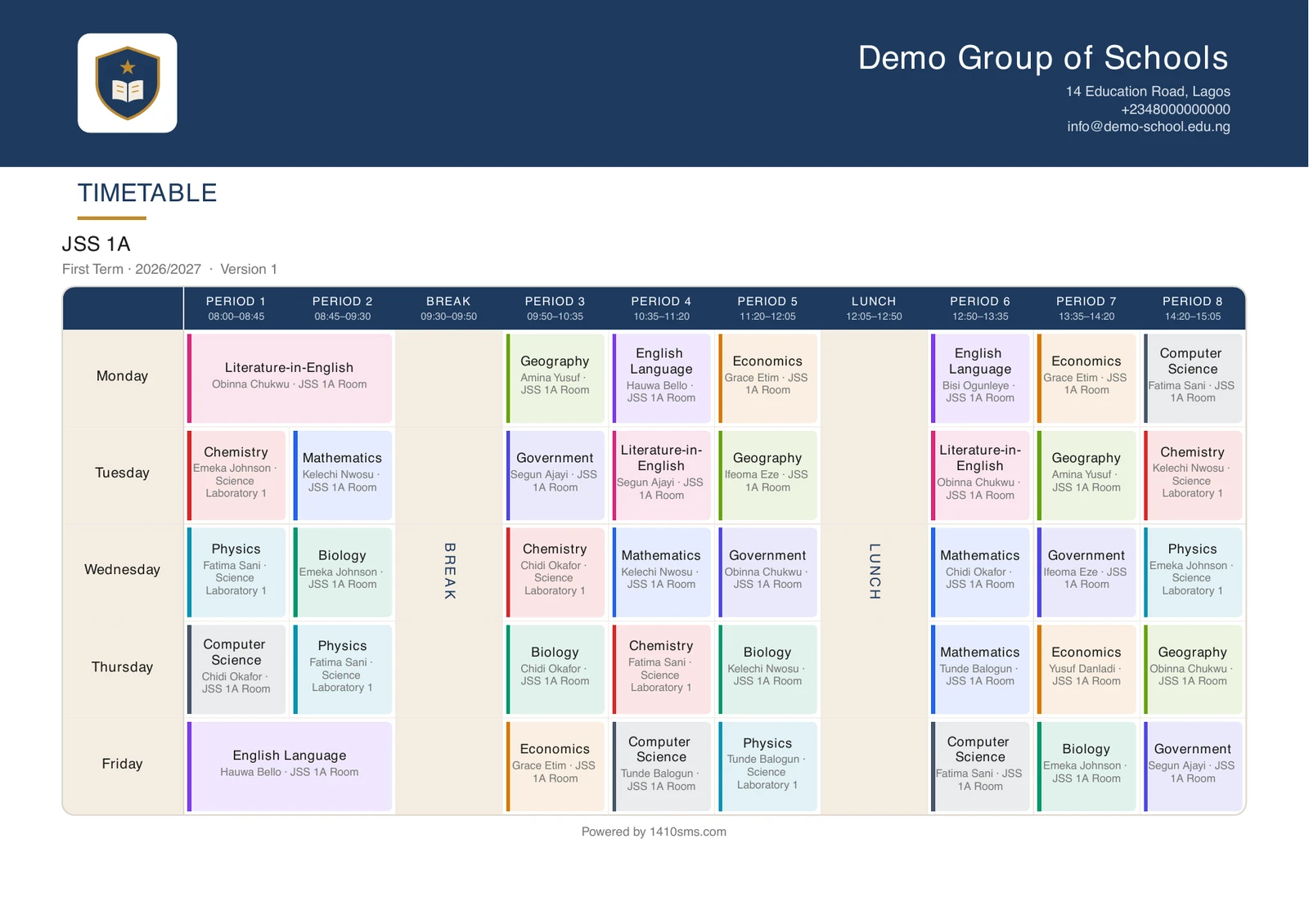Click the BREAK header with 09:30–09:50

449,308
